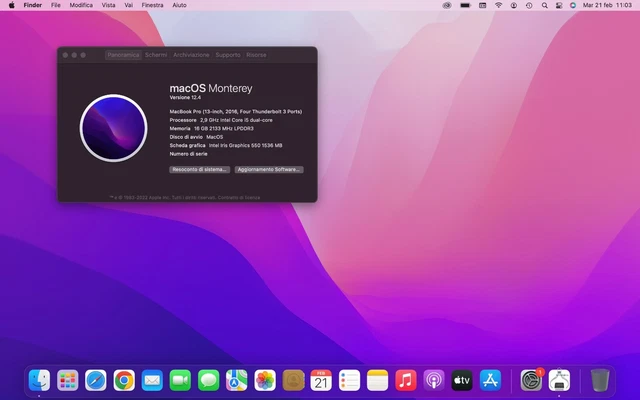Open Finder from the Dock
The width and height of the screenshot is (640, 400).
[x=39, y=380]
